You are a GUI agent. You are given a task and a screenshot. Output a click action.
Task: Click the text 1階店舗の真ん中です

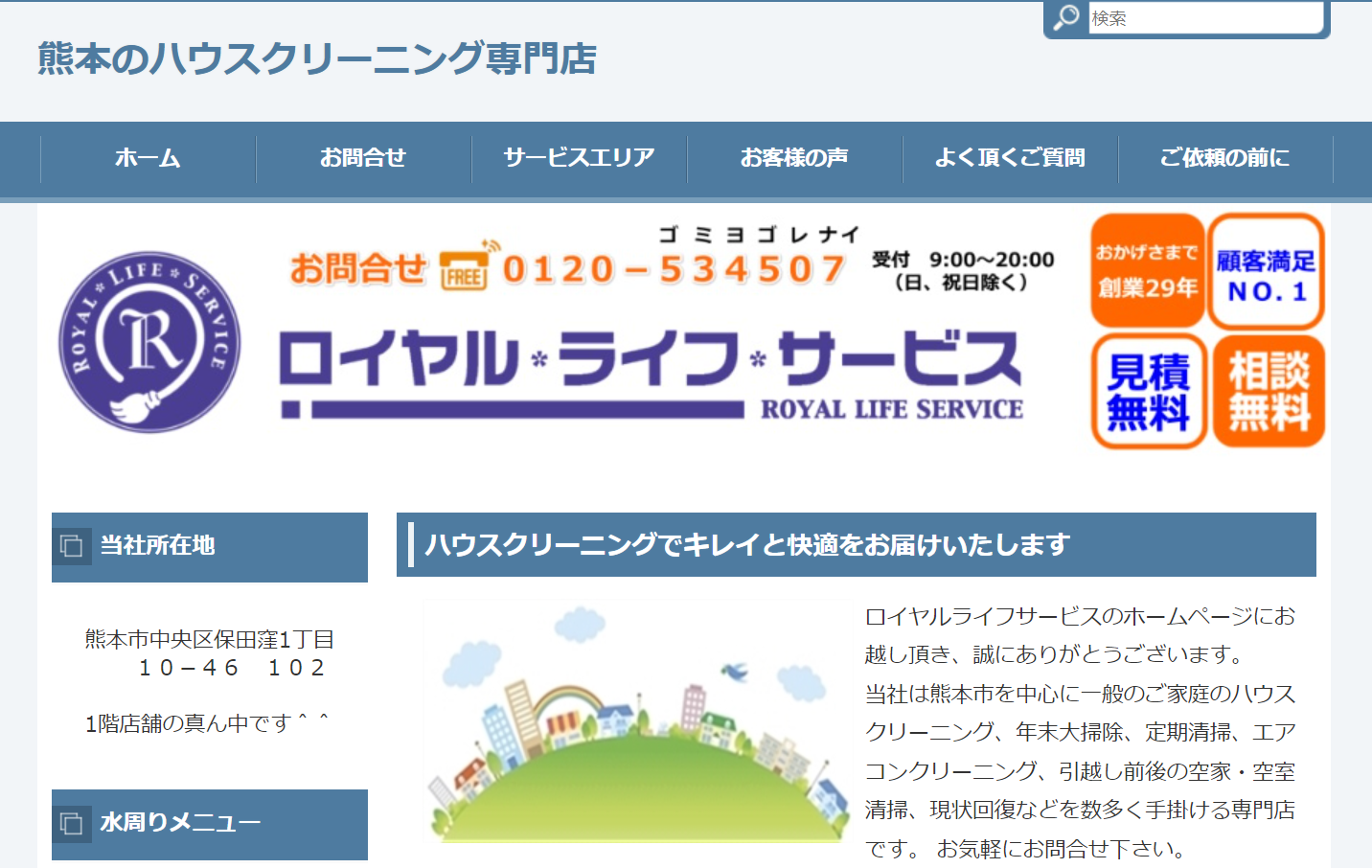click(x=206, y=723)
